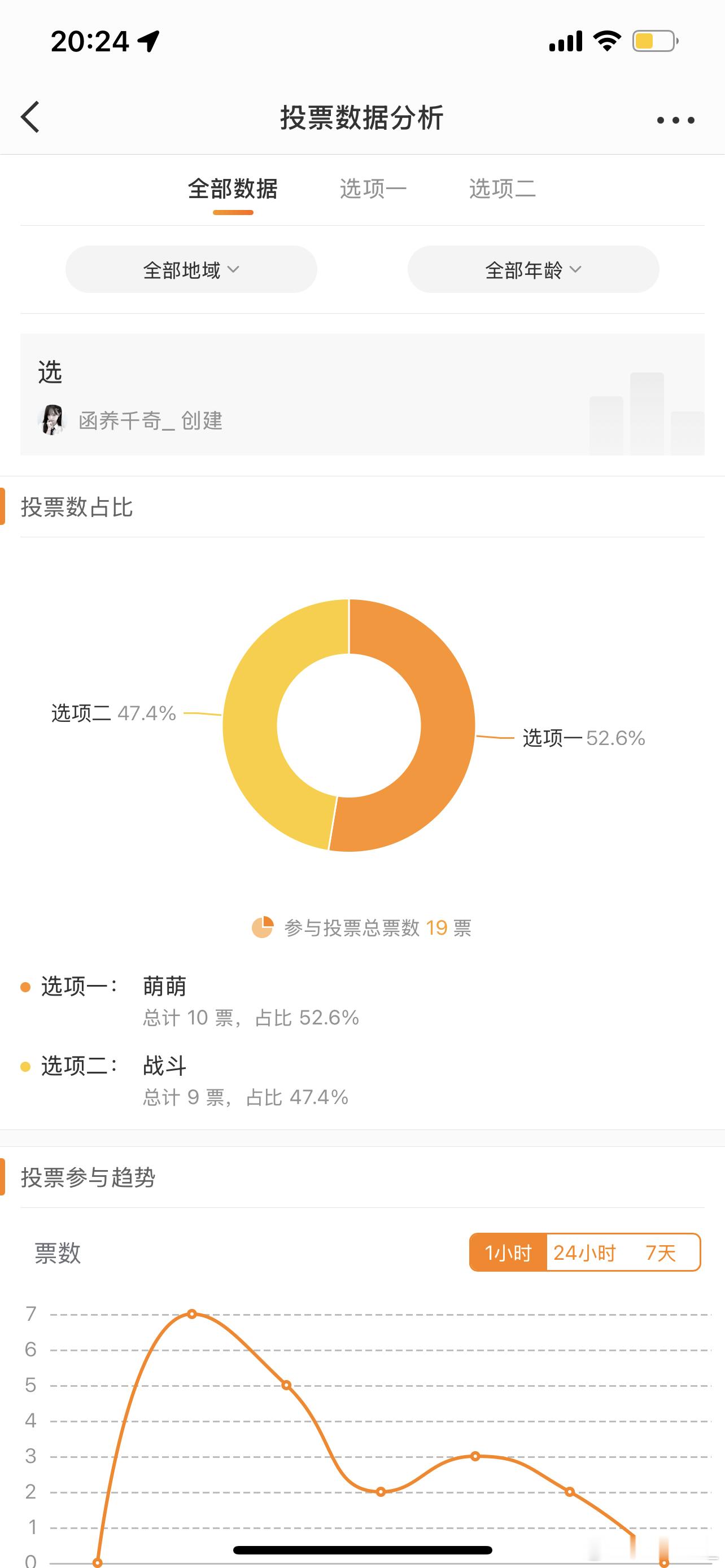The width and height of the screenshot is (725, 1568).
Task: Open the more options ellipsis menu
Action: 675,119
